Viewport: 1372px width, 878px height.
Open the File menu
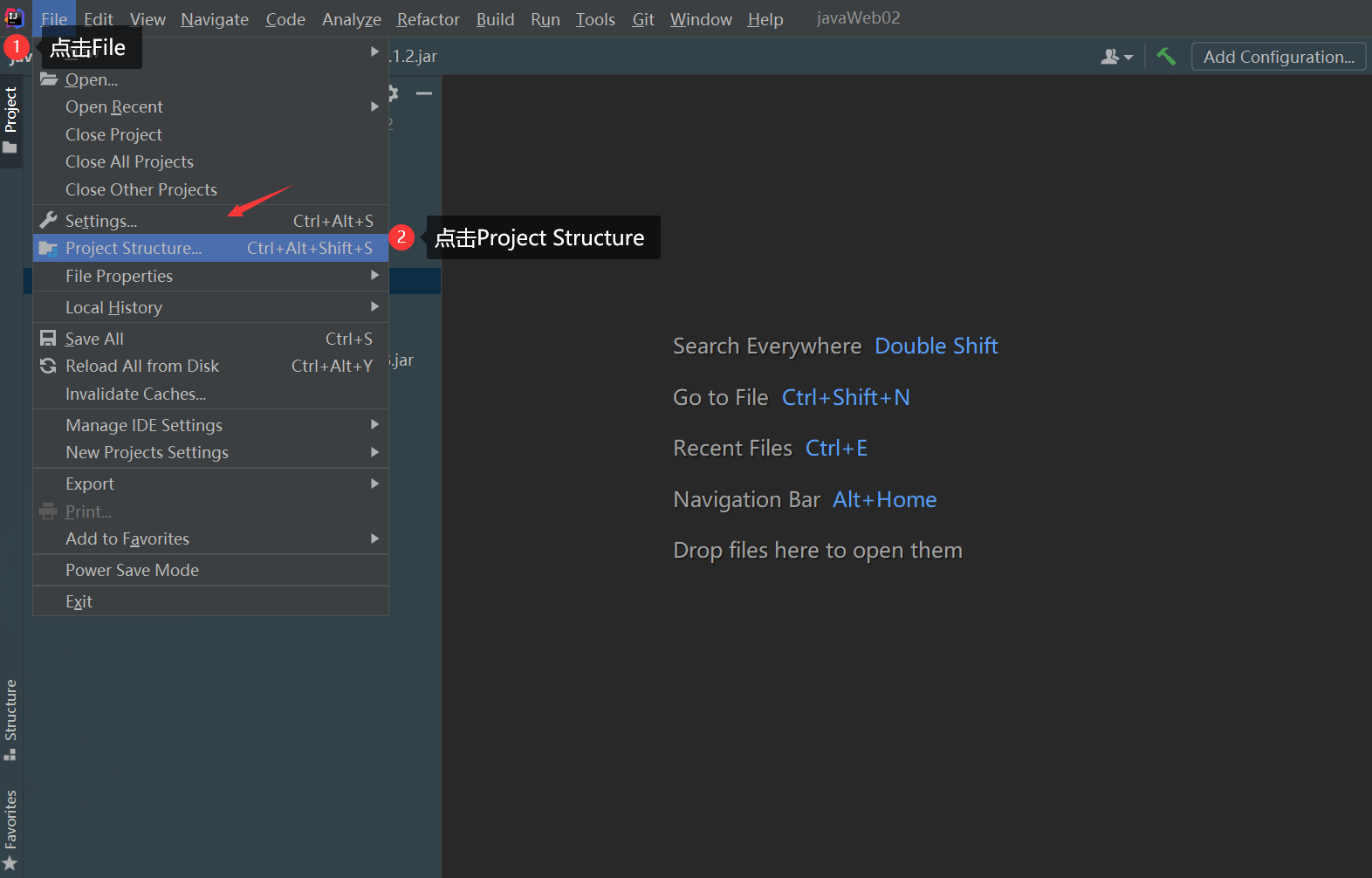(x=54, y=19)
